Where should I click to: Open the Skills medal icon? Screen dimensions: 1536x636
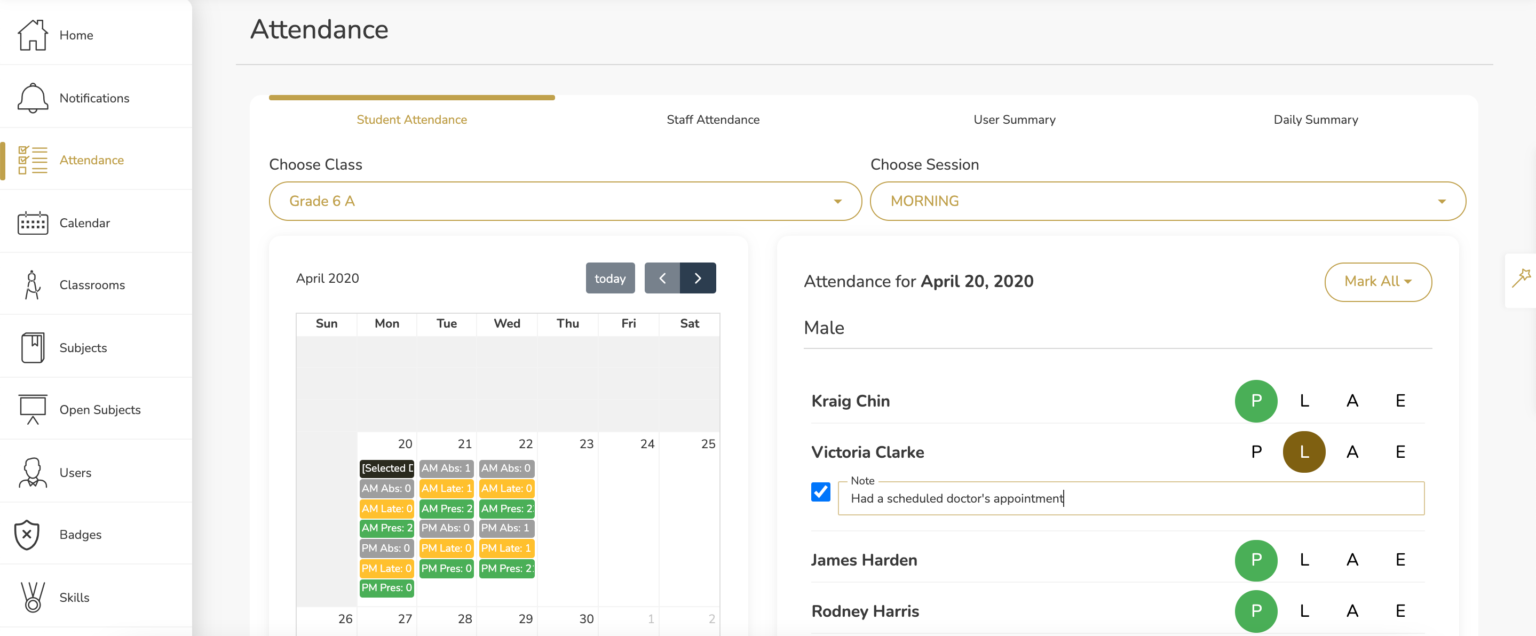(x=33, y=597)
